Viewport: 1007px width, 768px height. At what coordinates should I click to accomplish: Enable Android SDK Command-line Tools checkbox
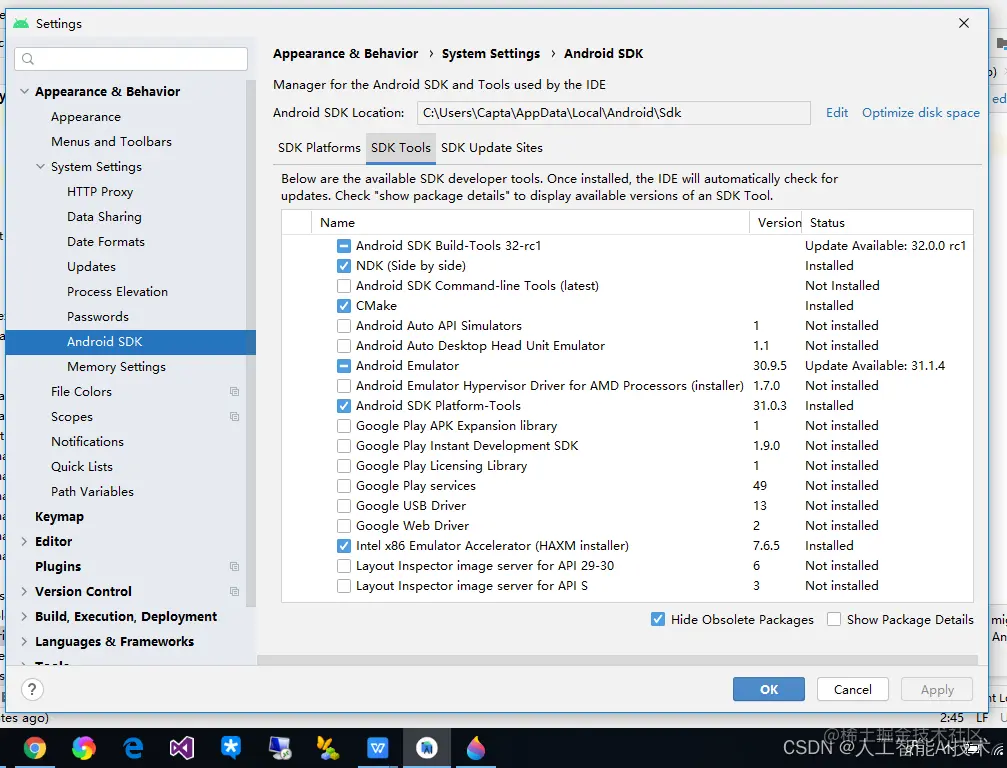[344, 286]
